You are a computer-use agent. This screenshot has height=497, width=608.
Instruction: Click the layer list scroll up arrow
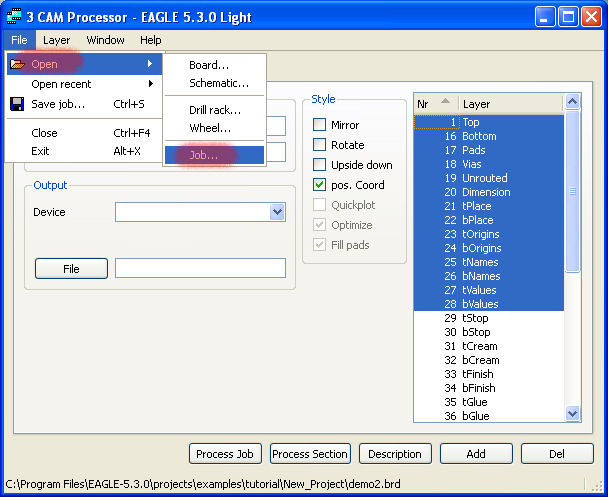coord(572,102)
